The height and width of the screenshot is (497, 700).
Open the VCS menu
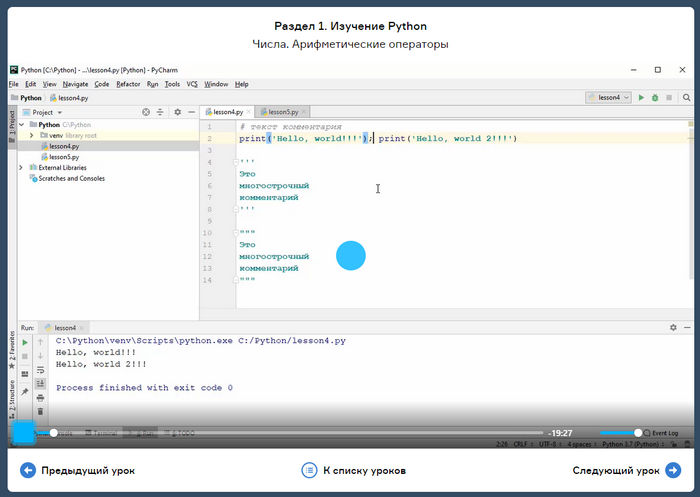(192, 84)
